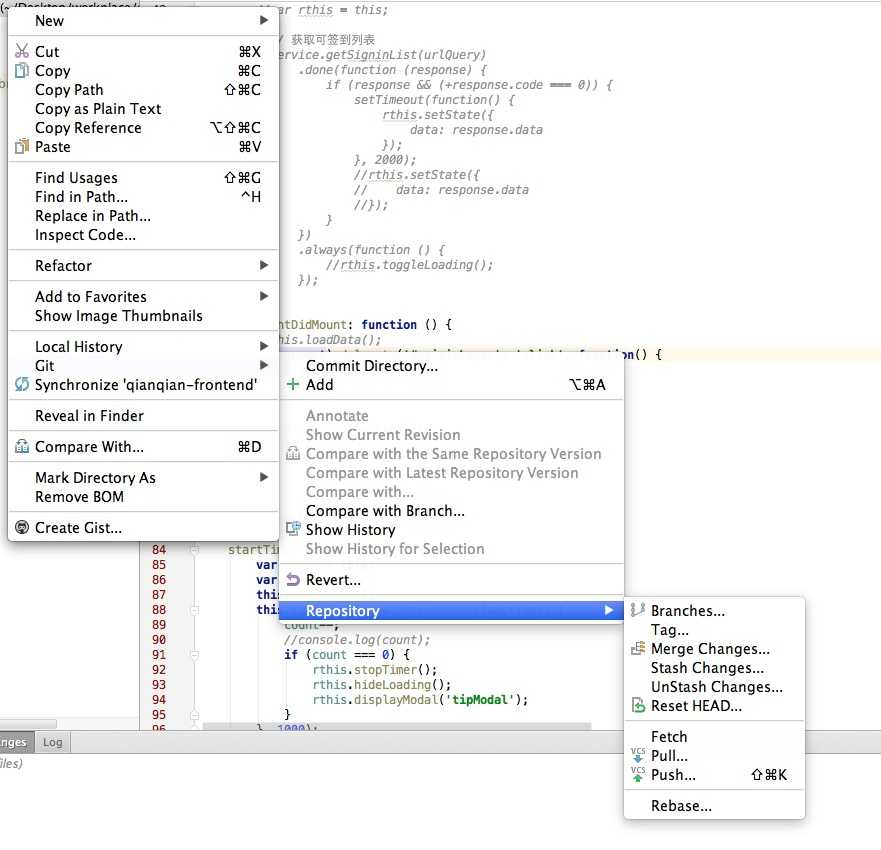Click the rthis.stopTimer() code line
The image size is (881, 850).
pos(375,670)
